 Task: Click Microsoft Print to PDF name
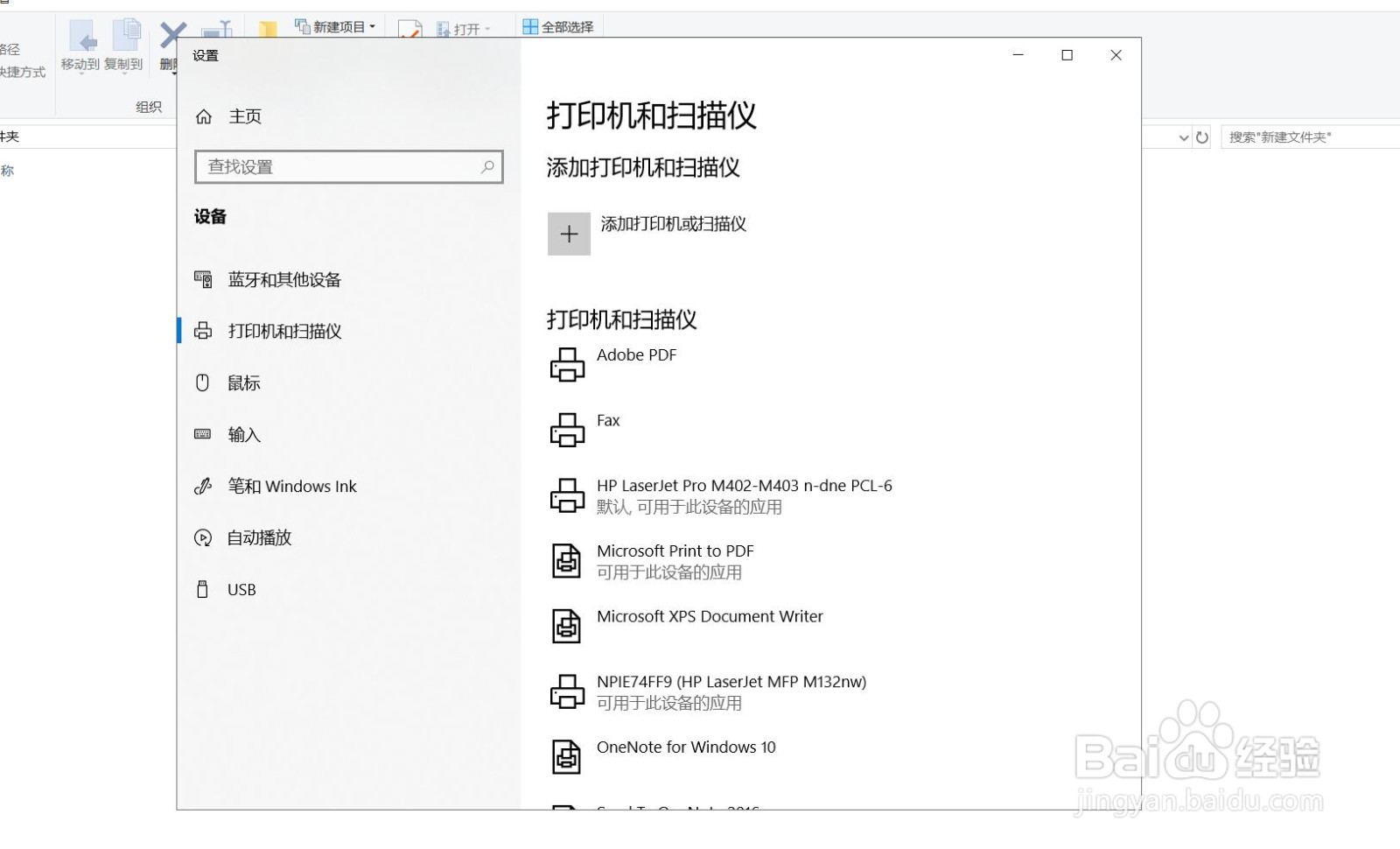675,551
